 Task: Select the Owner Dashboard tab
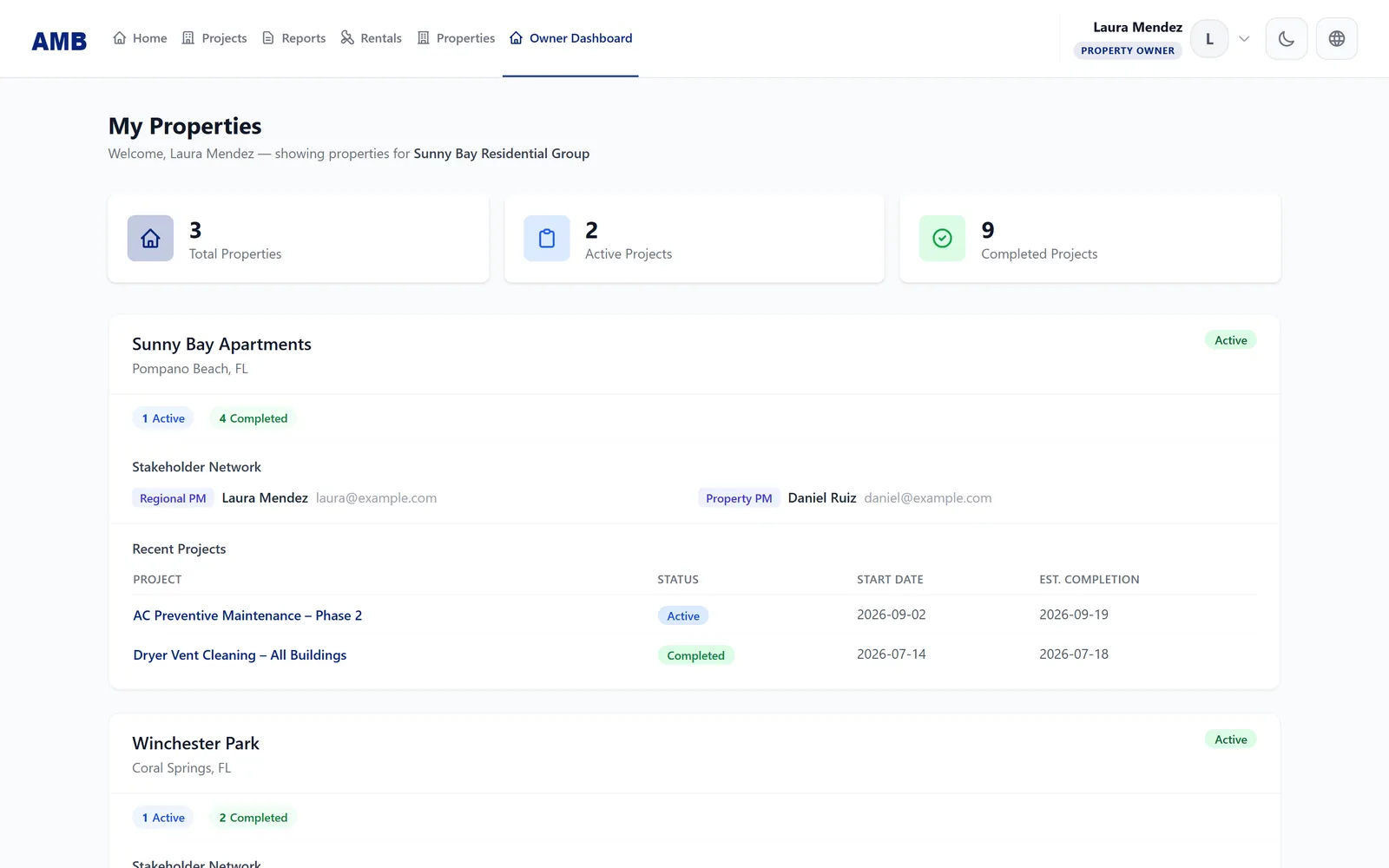point(570,38)
